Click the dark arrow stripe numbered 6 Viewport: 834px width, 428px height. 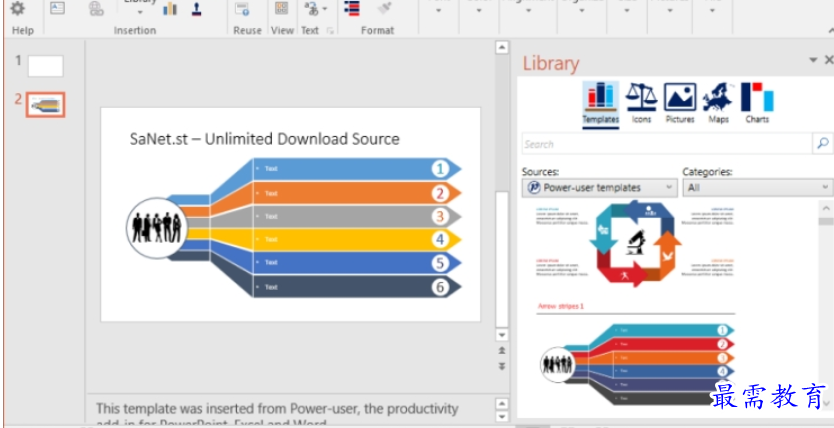[x=356, y=287]
